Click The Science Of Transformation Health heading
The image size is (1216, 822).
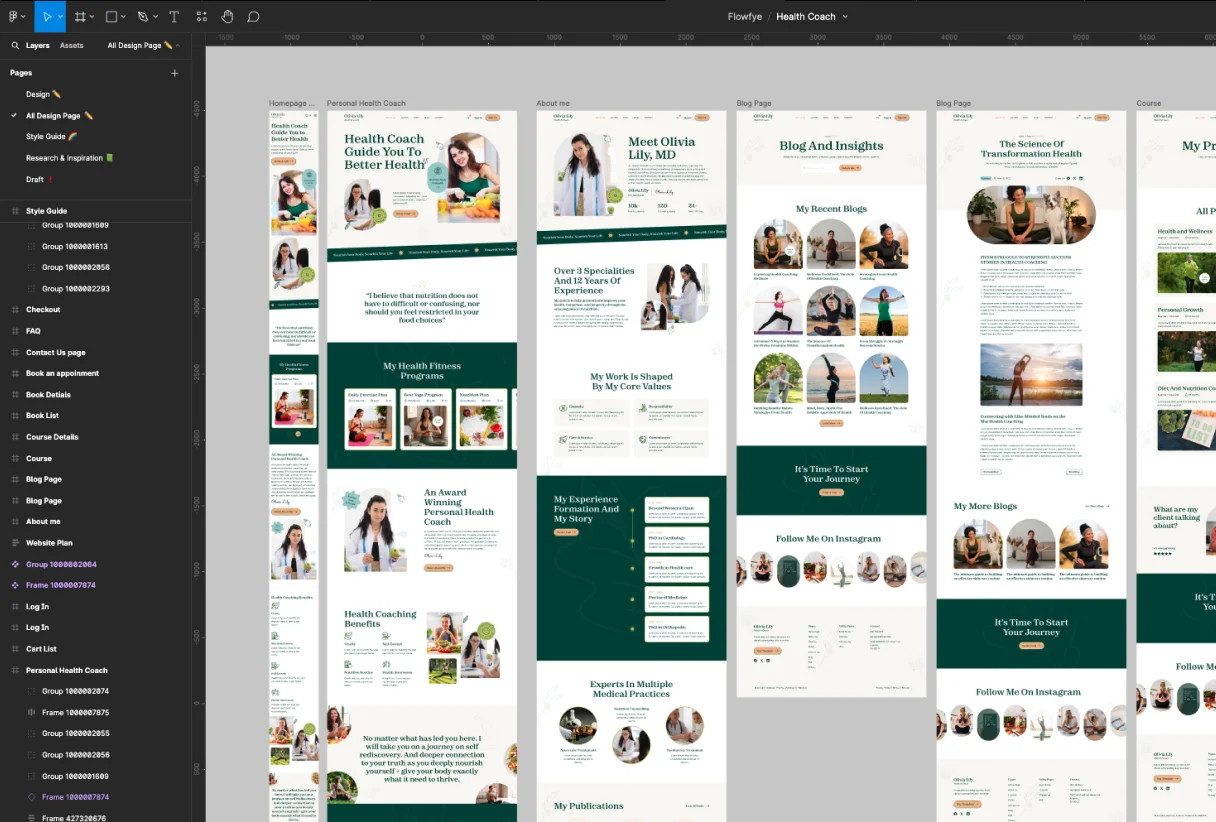click(x=1031, y=149)
